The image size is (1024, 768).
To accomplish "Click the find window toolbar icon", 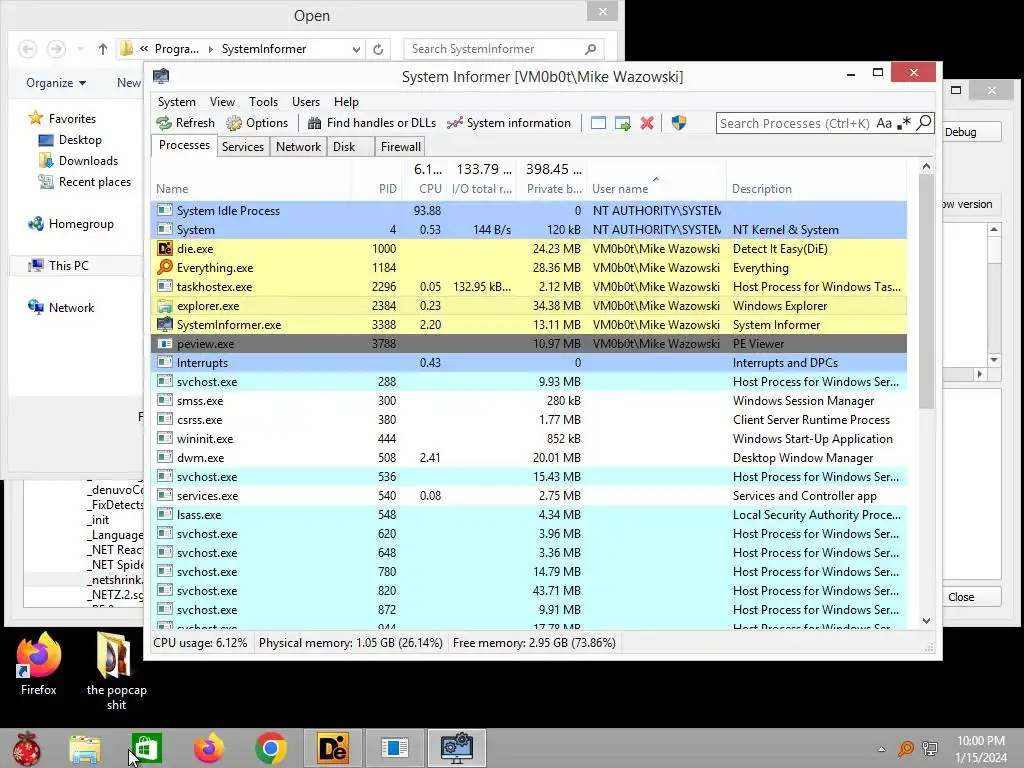I will tap(598, 123).
